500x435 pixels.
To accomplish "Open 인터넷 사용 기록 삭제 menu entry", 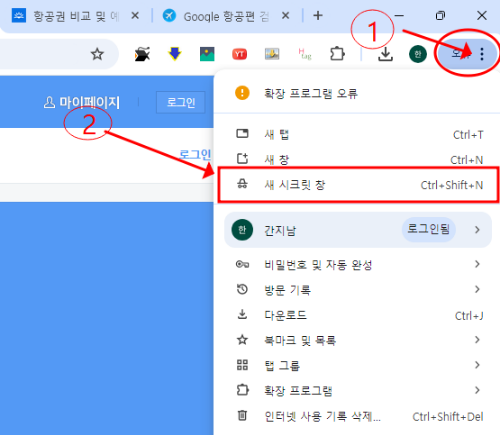I will [358, 416].
